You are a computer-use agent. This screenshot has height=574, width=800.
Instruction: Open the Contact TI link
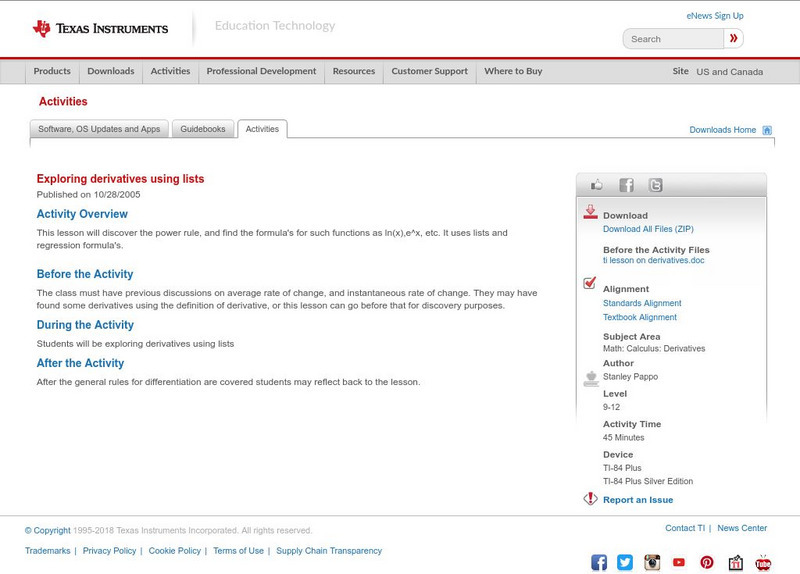[x=685, y=528]
